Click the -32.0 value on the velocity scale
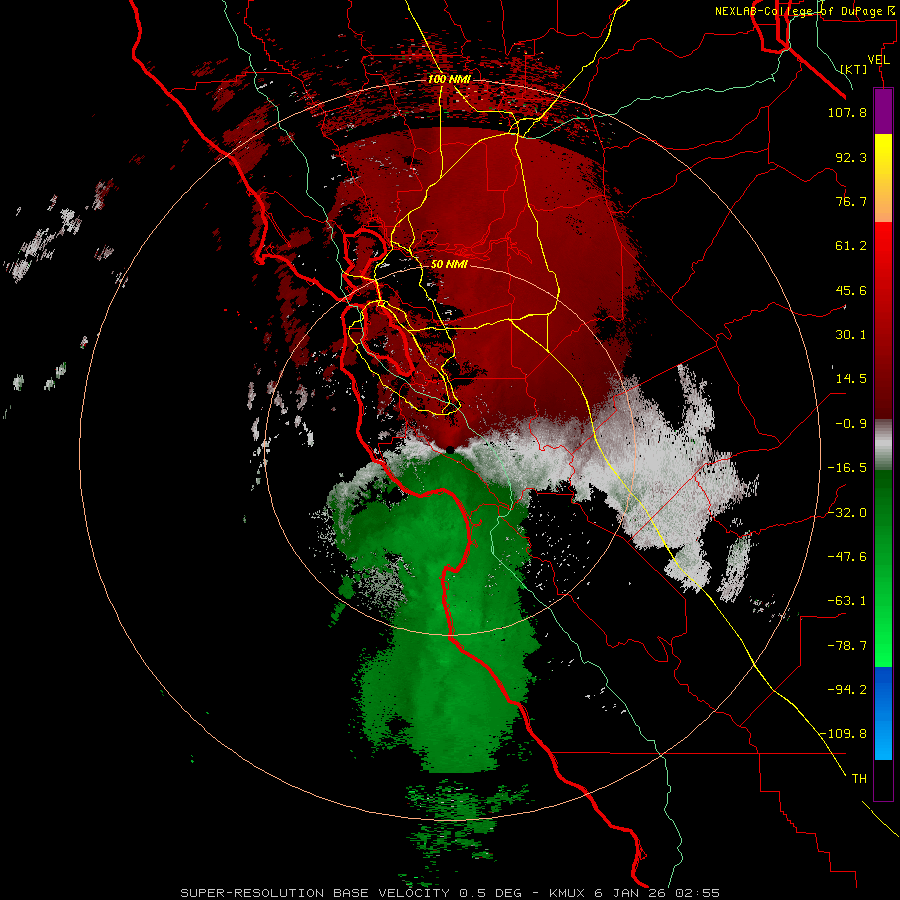The width and height of the screenshot is (900, 900). [x=847, y=513]
